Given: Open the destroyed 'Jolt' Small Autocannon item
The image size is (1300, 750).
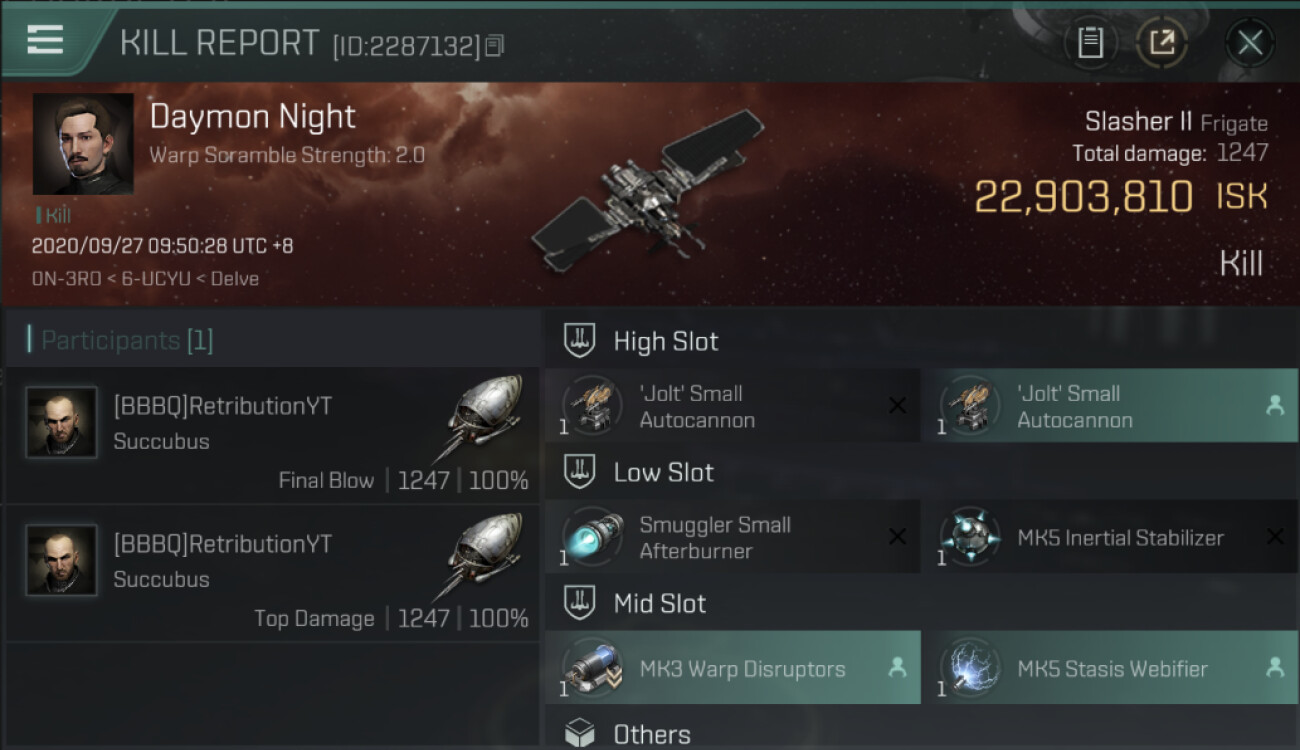Looking at the screenshot, I should coord(732,407).
